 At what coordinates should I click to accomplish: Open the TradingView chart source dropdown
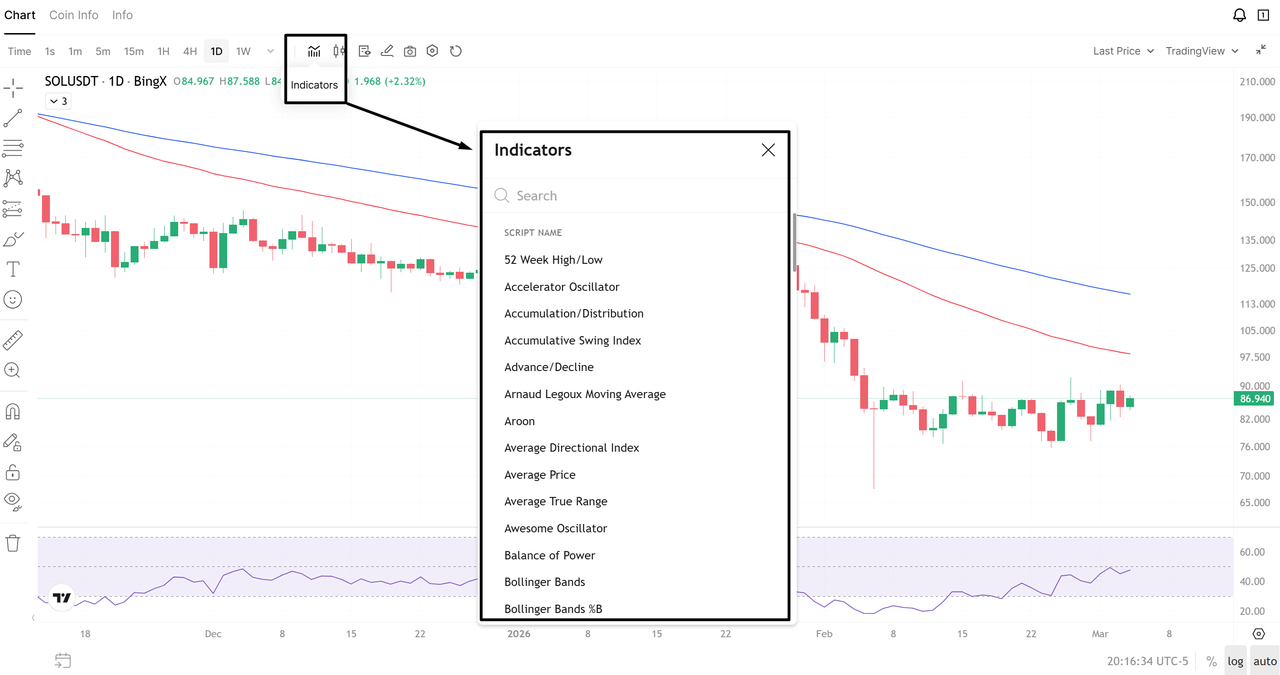coord(1202,51)
